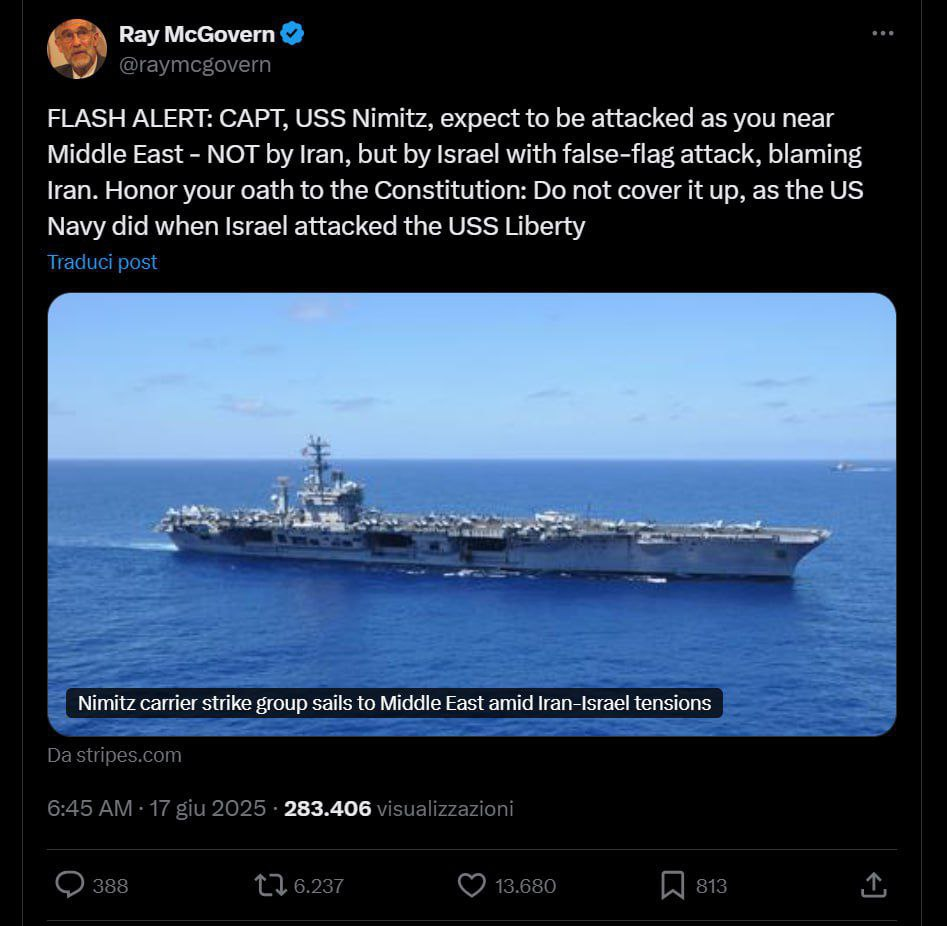Screen dimensions: 947x926
Task: Click the blue verified badge icon
Action: pyautogui.click(x=293, y=34)
